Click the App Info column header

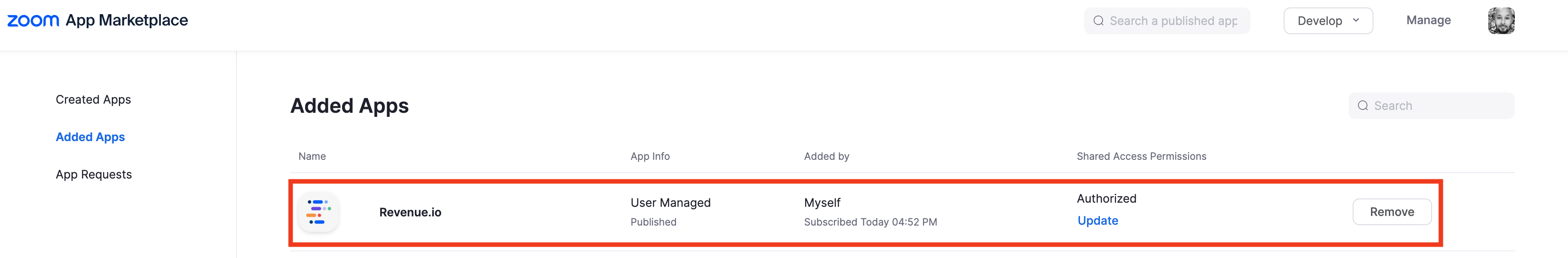tap(649, 157)
